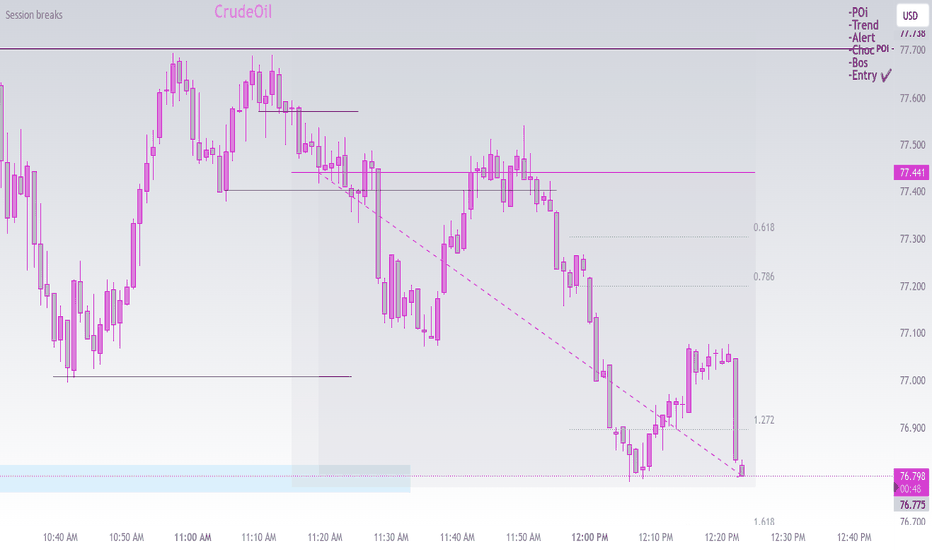Select the current price 76.798 tag
The height and width of the screenshot is (550, 932).
912,476
